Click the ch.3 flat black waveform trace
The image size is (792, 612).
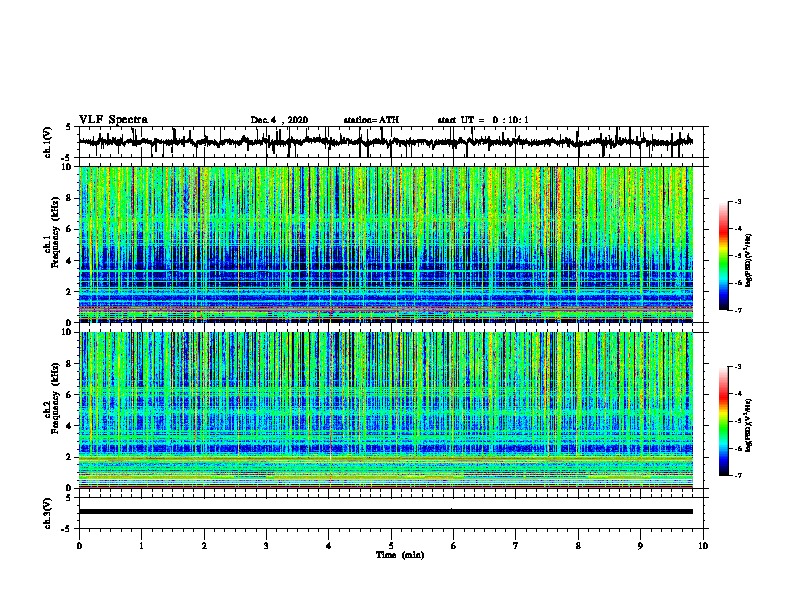pos(385,512)
